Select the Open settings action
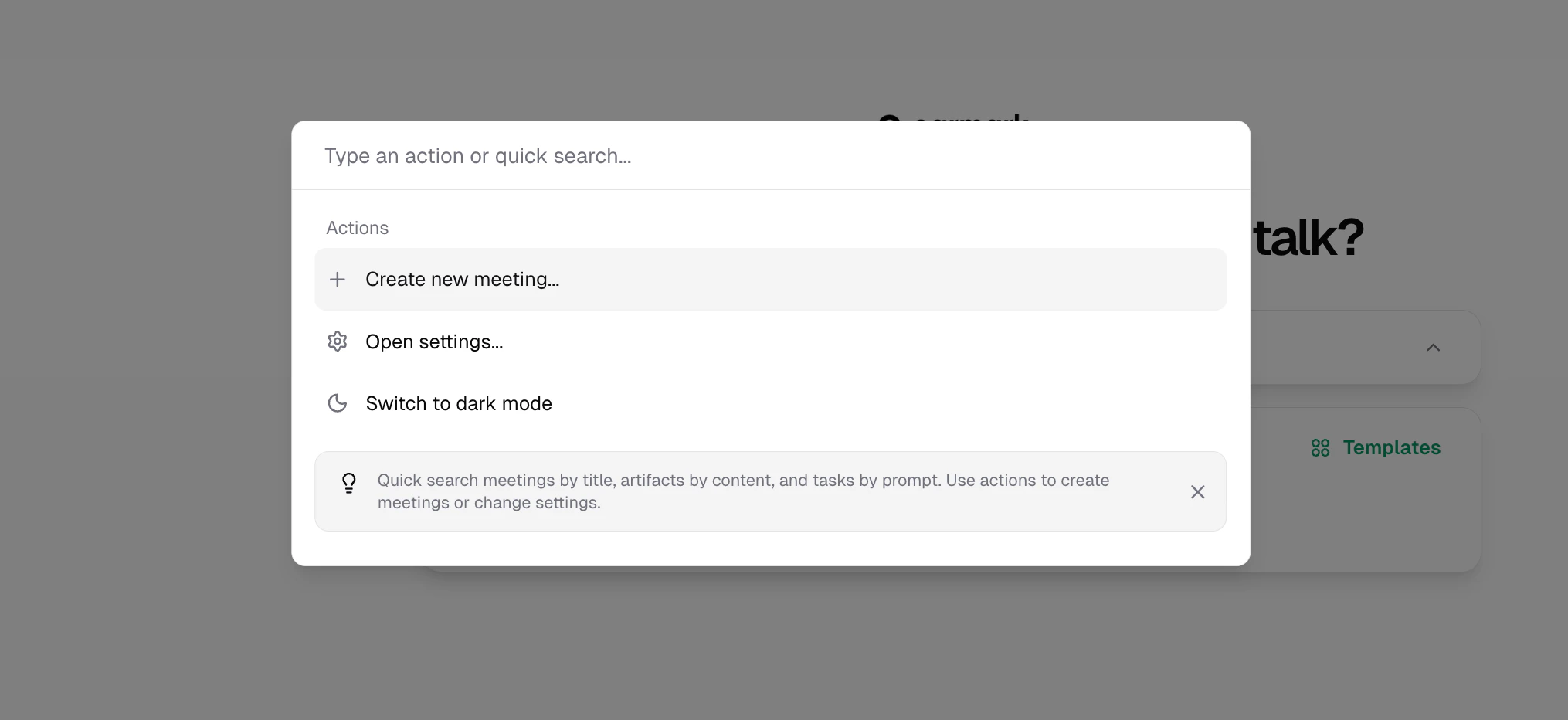 click(433, 341)
